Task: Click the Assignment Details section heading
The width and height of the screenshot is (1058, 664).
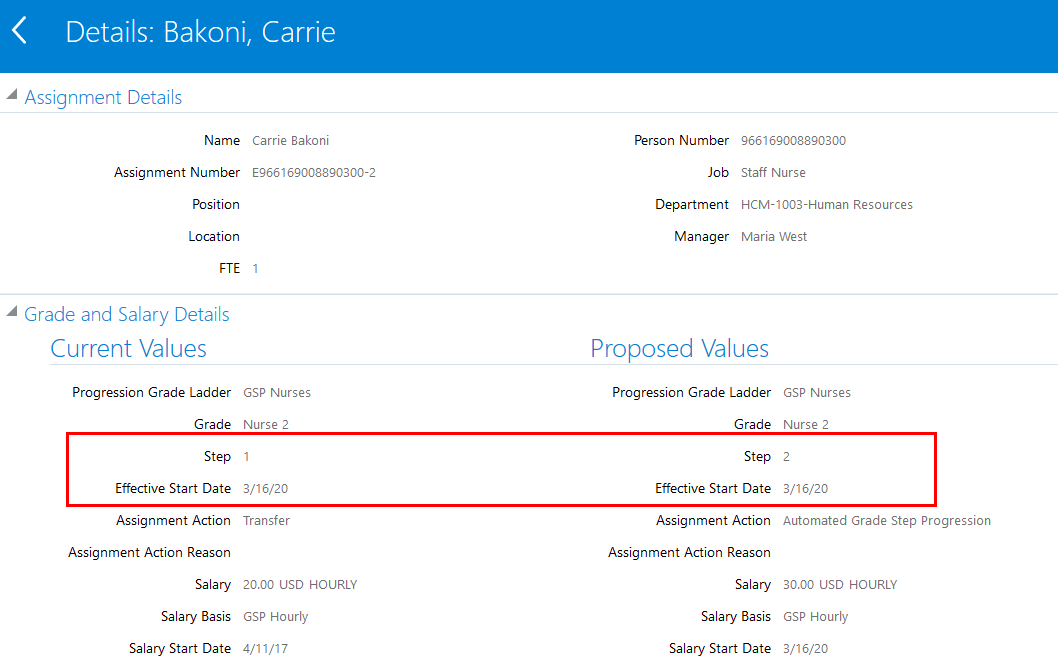Action: tap(103, 97)
